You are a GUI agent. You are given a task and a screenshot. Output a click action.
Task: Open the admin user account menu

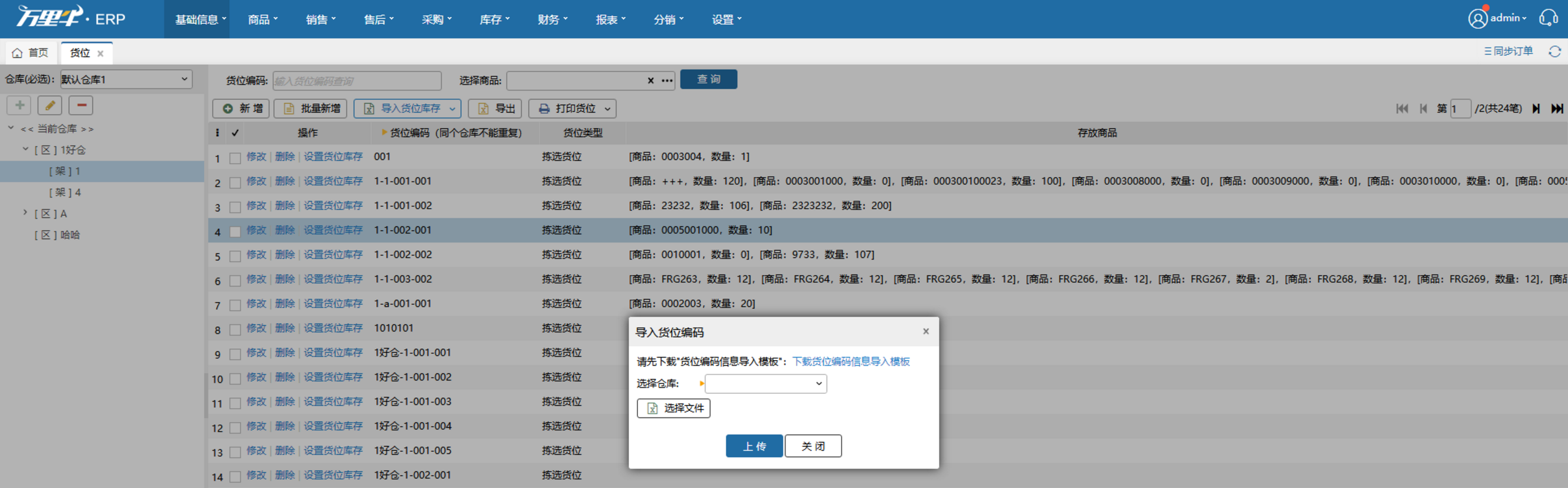coord(1498,18)
